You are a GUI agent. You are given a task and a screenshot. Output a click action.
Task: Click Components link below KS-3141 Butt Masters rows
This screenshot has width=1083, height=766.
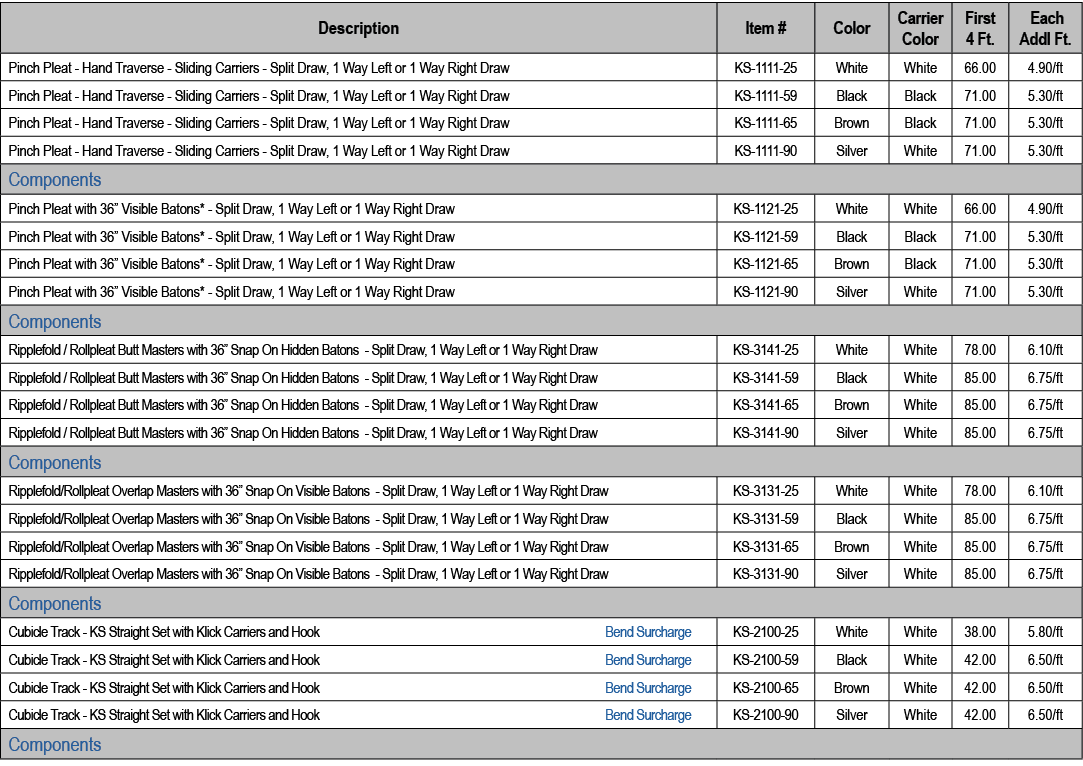pyautogui.click(x=55, y=463)
